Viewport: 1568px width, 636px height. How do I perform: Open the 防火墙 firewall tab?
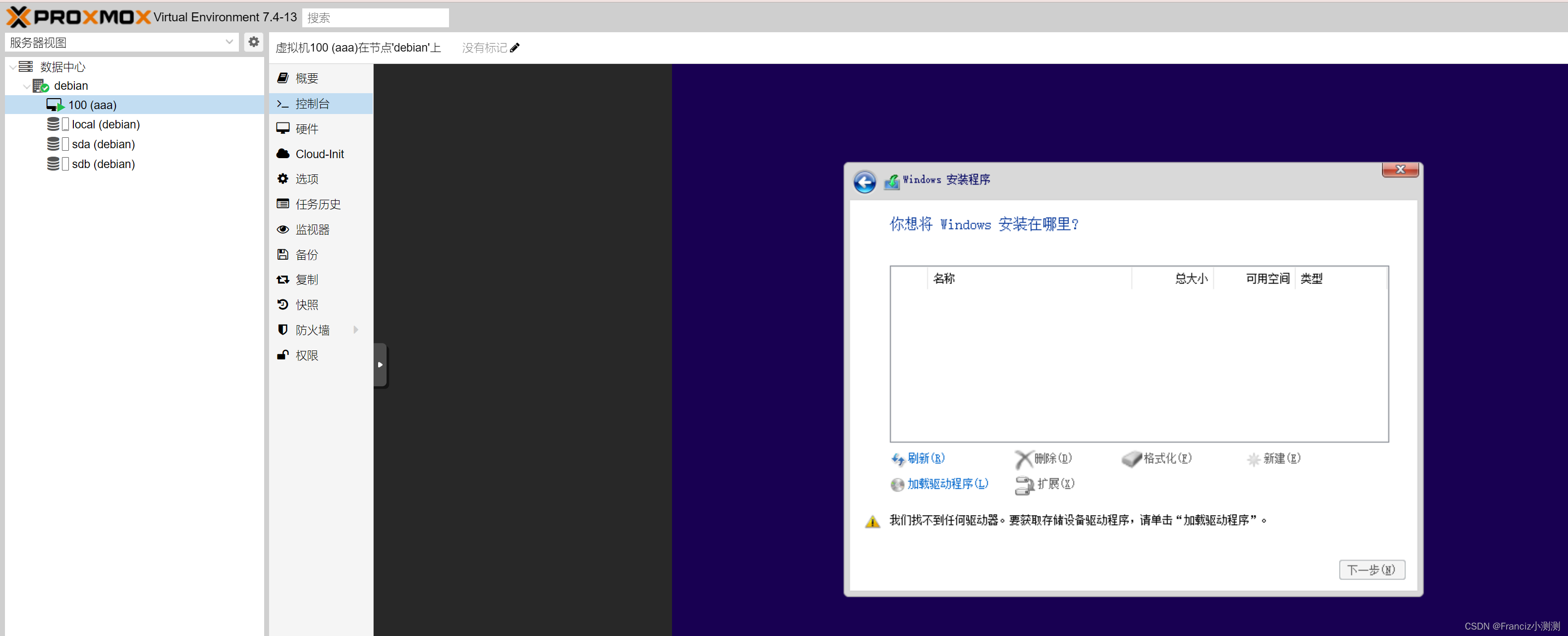click(x=321, y=330)
